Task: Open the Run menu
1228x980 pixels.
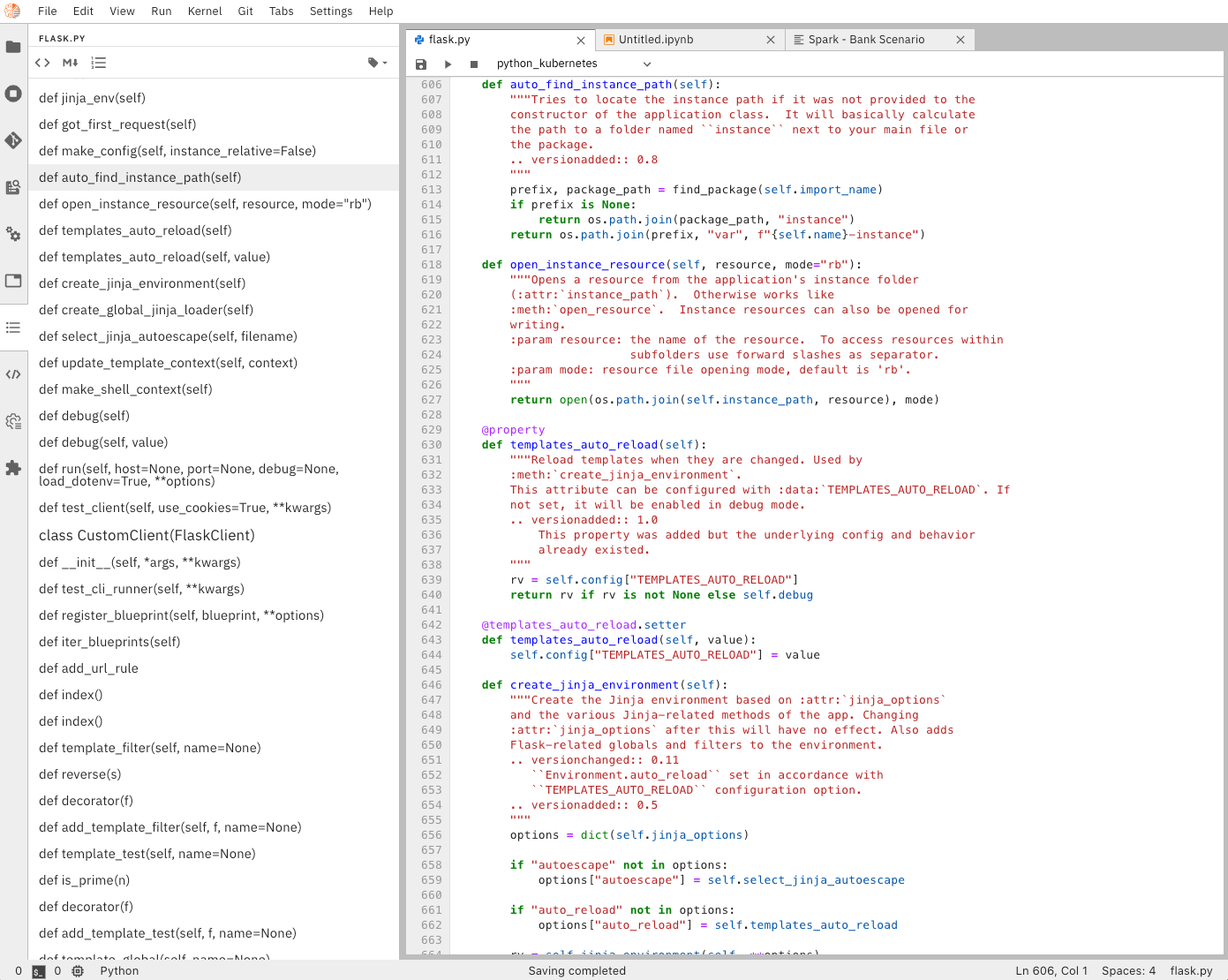Action: (162, 11)
